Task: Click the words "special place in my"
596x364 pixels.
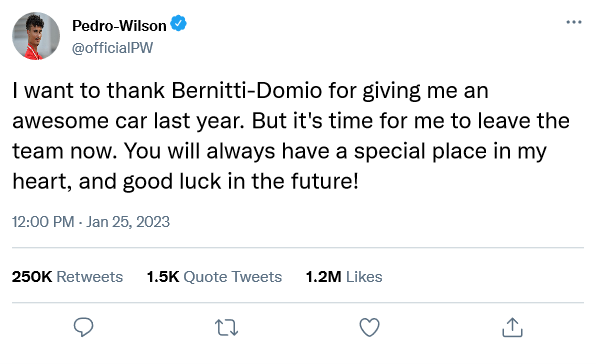Action: point(450,151)
